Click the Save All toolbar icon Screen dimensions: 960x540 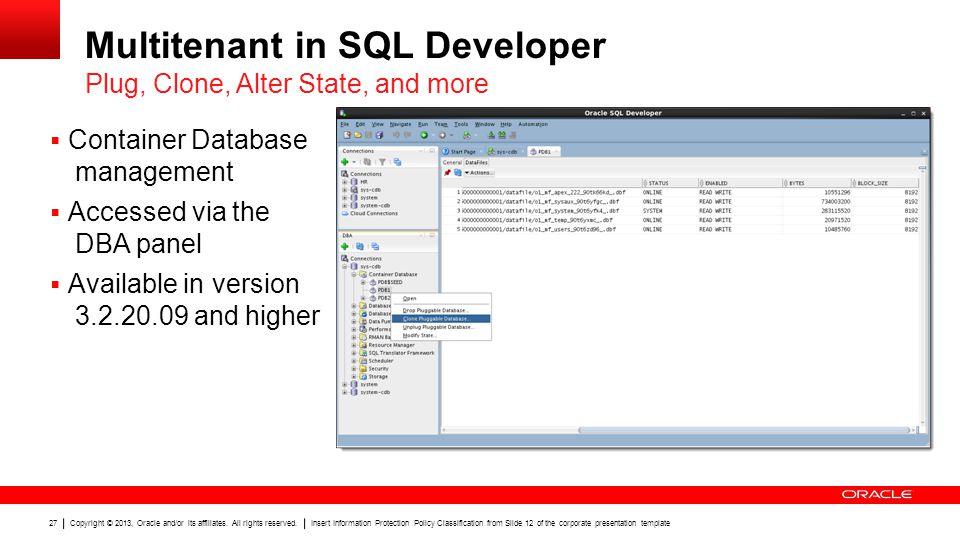[379, 135]
